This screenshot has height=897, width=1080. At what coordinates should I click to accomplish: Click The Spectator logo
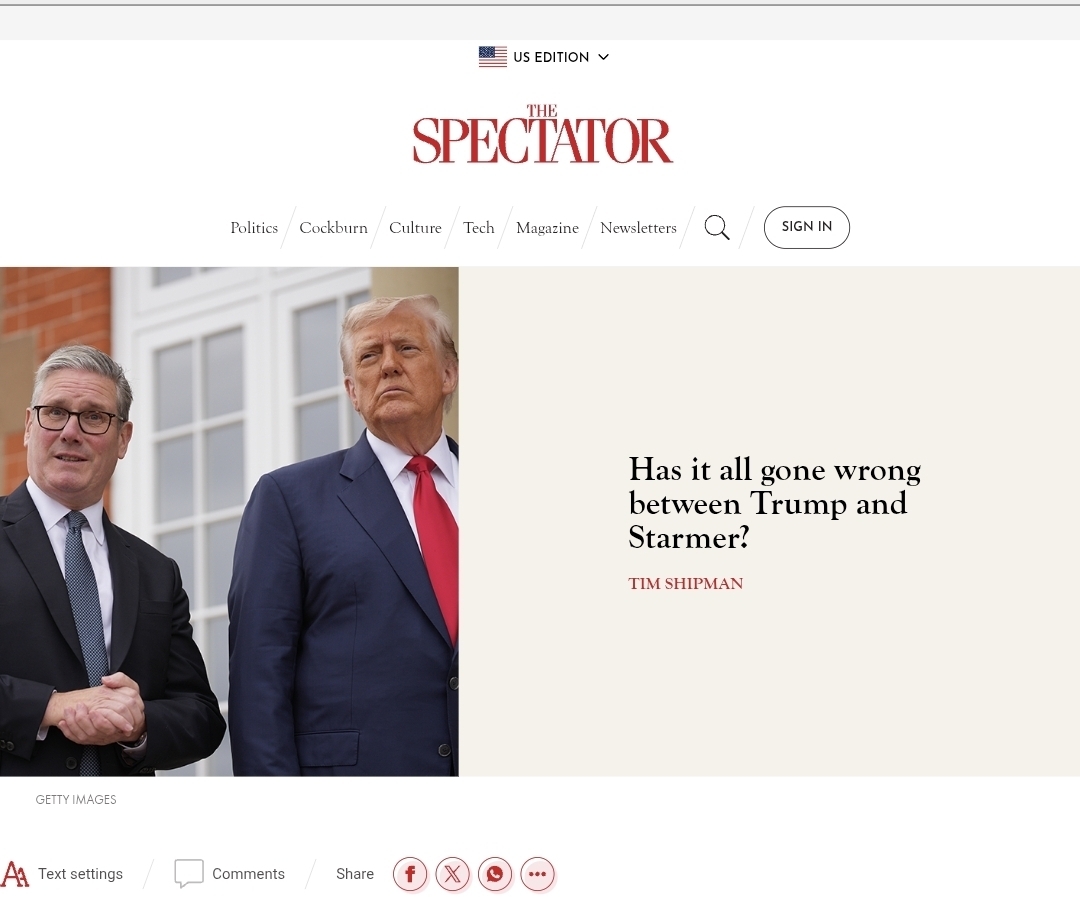click(x=543, y=134)
